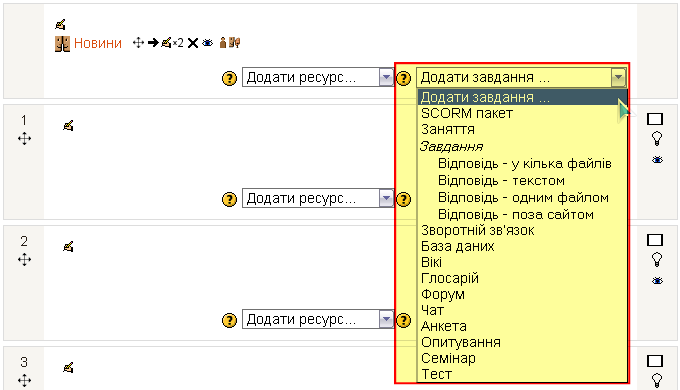The image size is (680, 390).
Task: Show only section 2 using square icon
Action: tap(655, 240)
